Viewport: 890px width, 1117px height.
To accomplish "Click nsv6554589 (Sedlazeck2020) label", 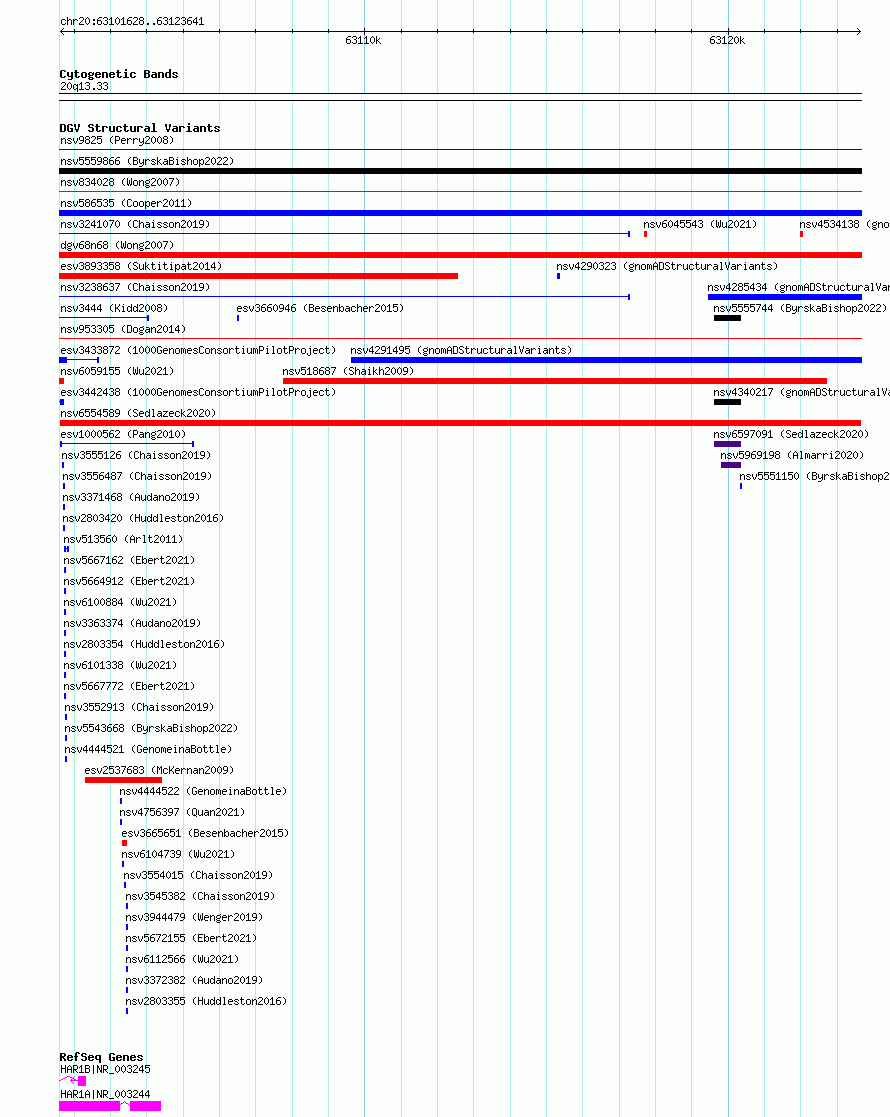I will pos(138,413).
